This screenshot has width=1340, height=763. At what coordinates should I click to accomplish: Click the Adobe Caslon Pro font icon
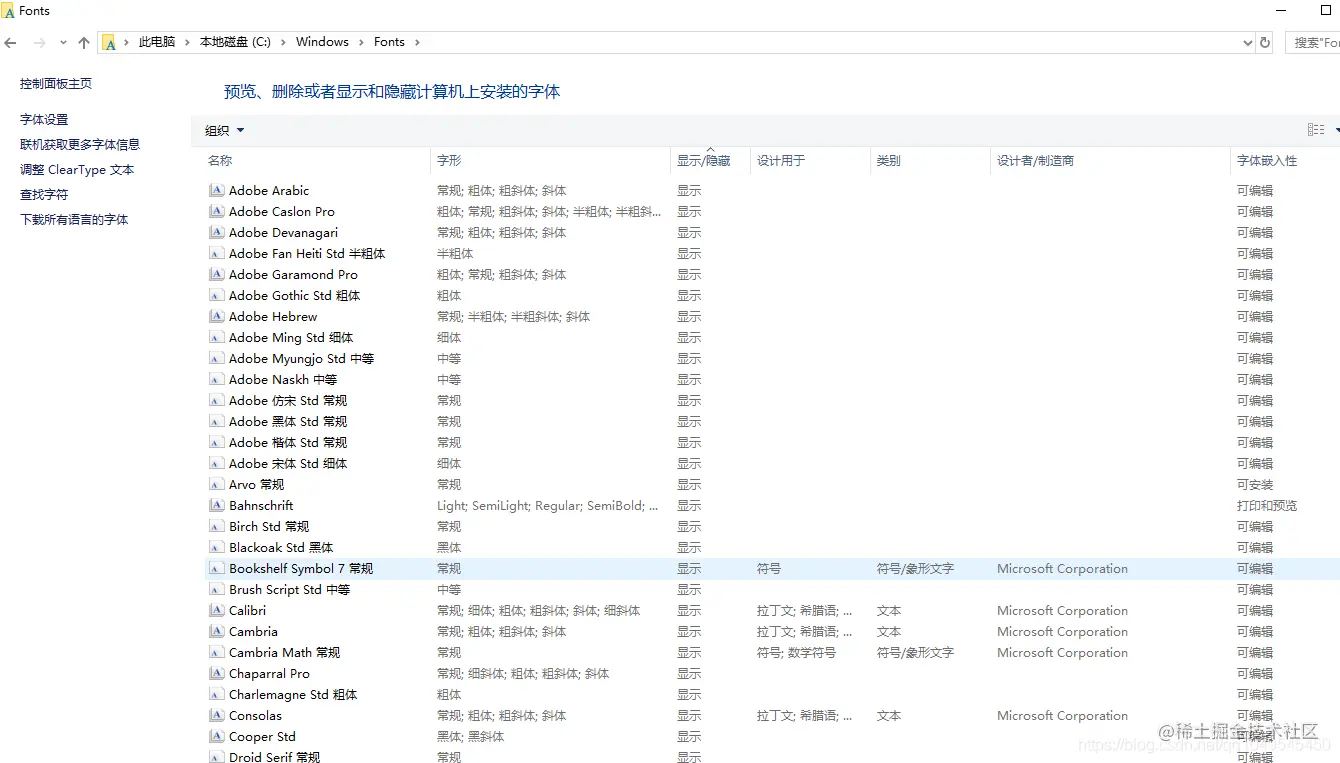(216, 211)
